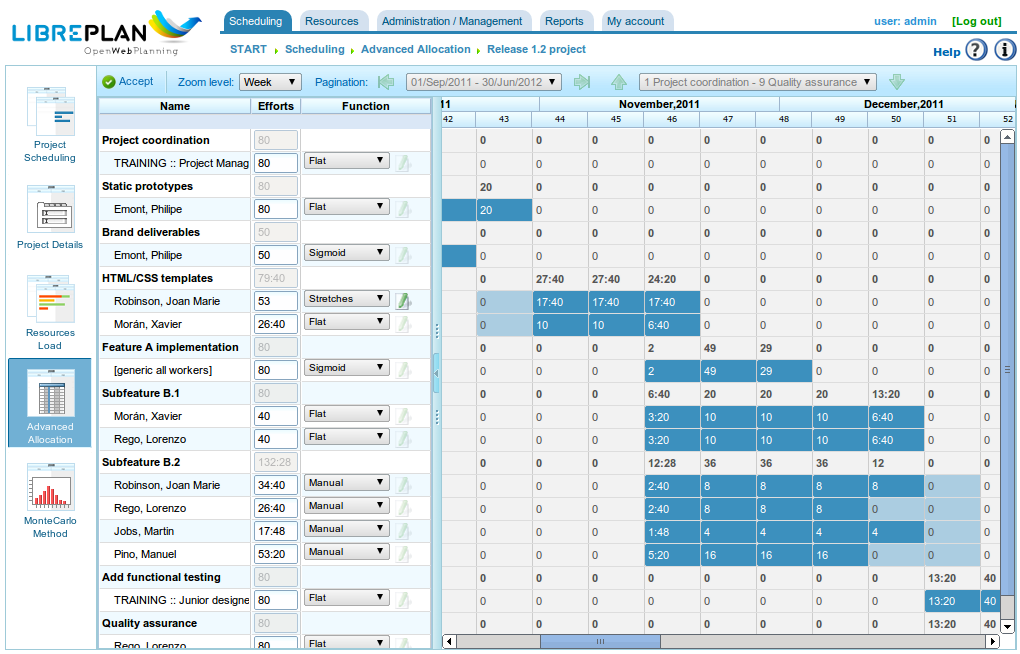The width and height of the screenshot is (1020, 654).
Task: Click the green down arrow for tasks
Action: (897, 82)
